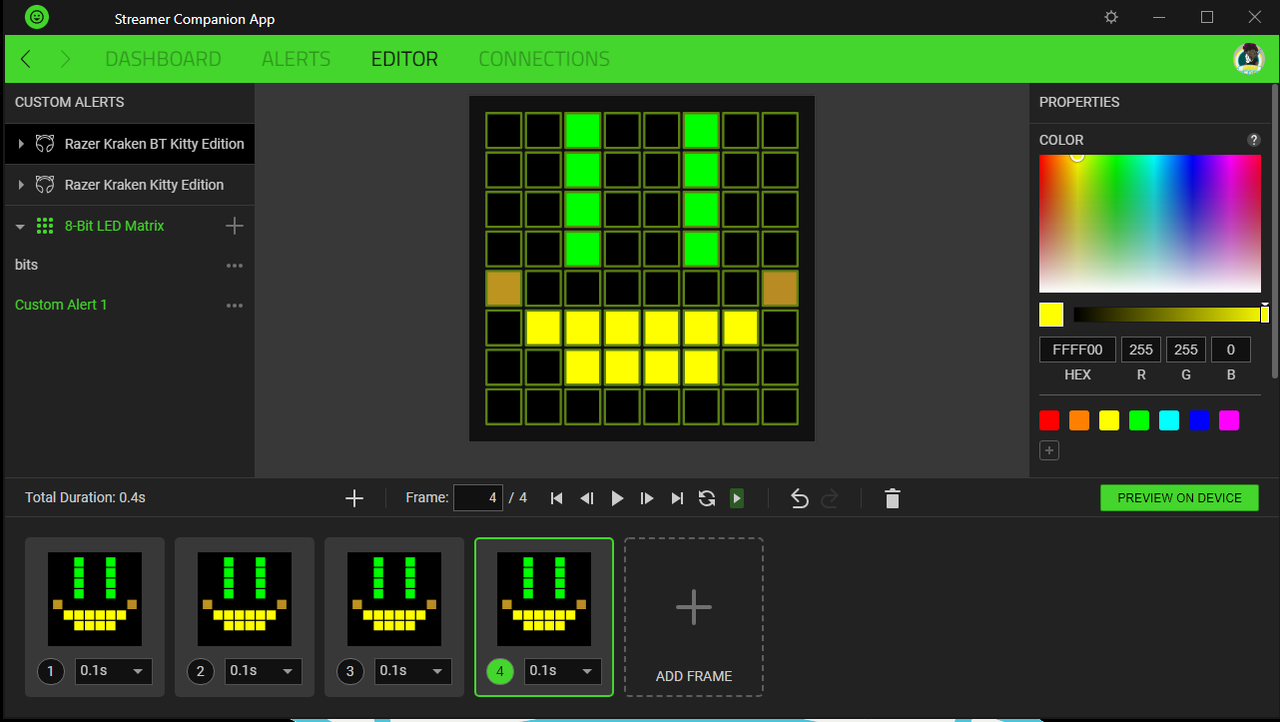Jump to the last frame
The width and height of the screenshot is (1280, 722).
677,498
